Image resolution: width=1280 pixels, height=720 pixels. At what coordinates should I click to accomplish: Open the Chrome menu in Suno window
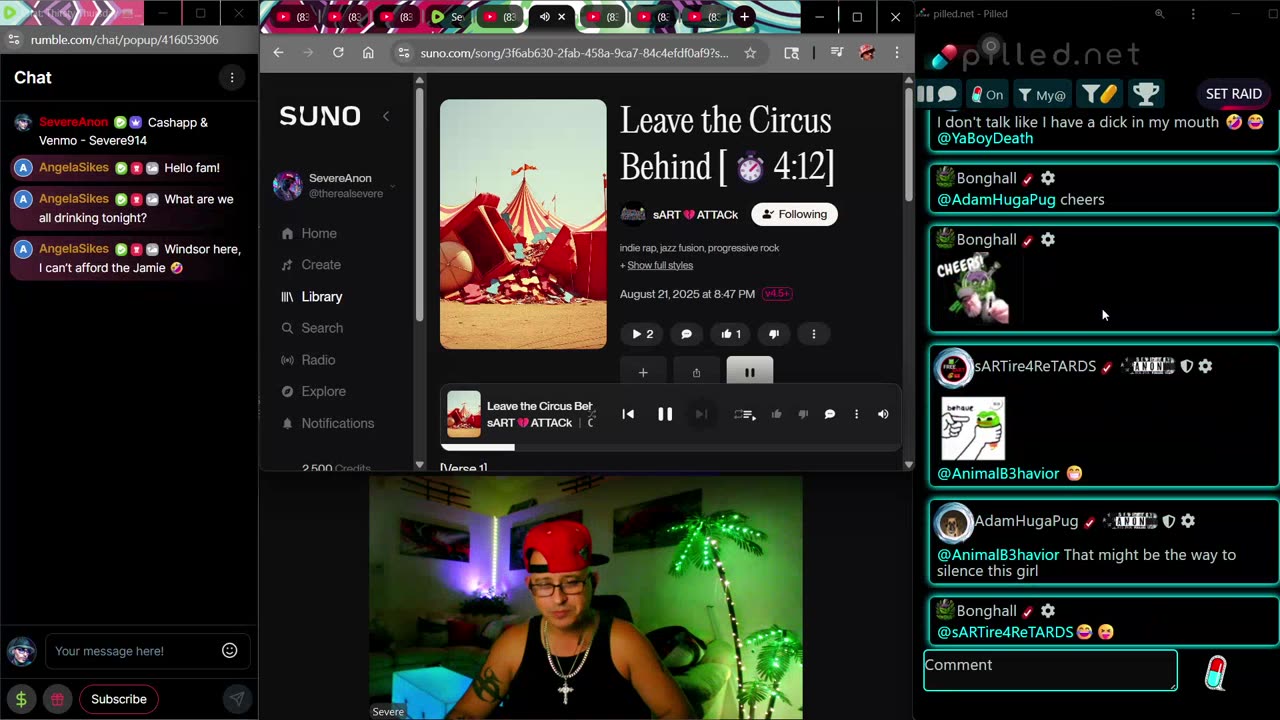click(897, 53)
